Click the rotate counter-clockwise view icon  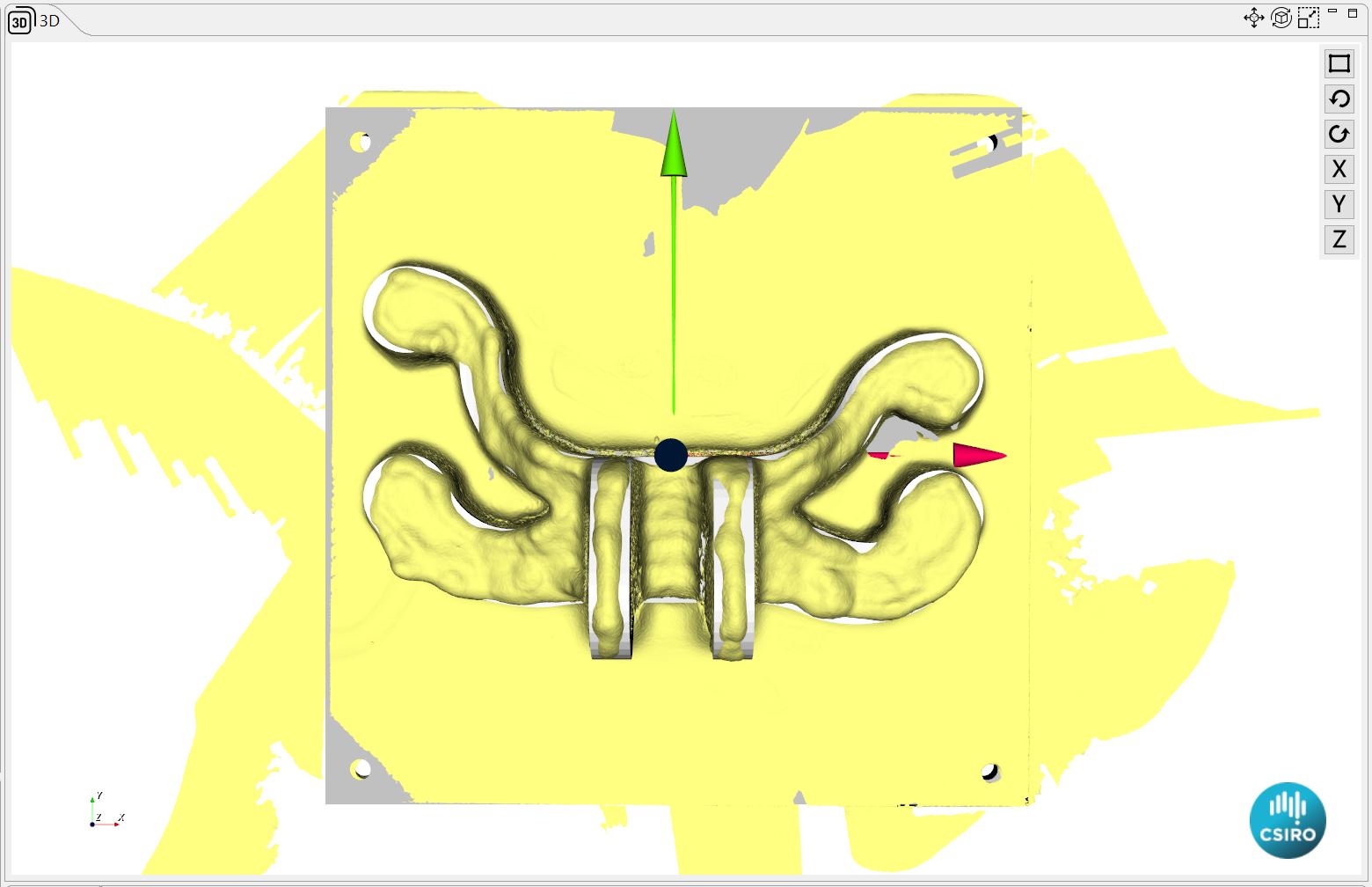[x=1339, y=99]
